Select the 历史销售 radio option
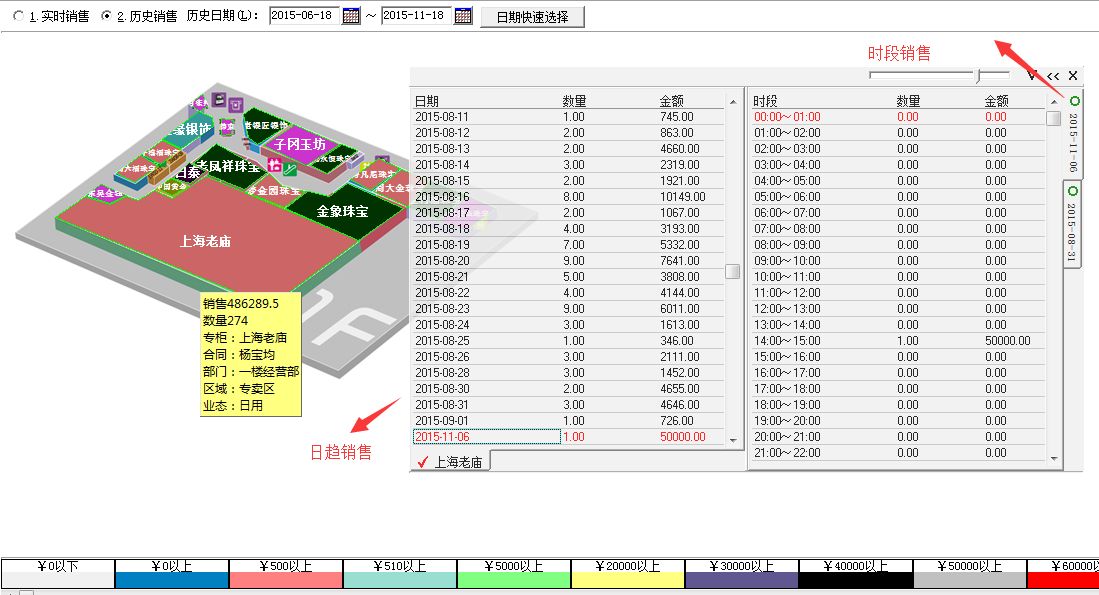Image resolution: width=1099 pixels, height=595 pixels. click(x=107, y=15)
